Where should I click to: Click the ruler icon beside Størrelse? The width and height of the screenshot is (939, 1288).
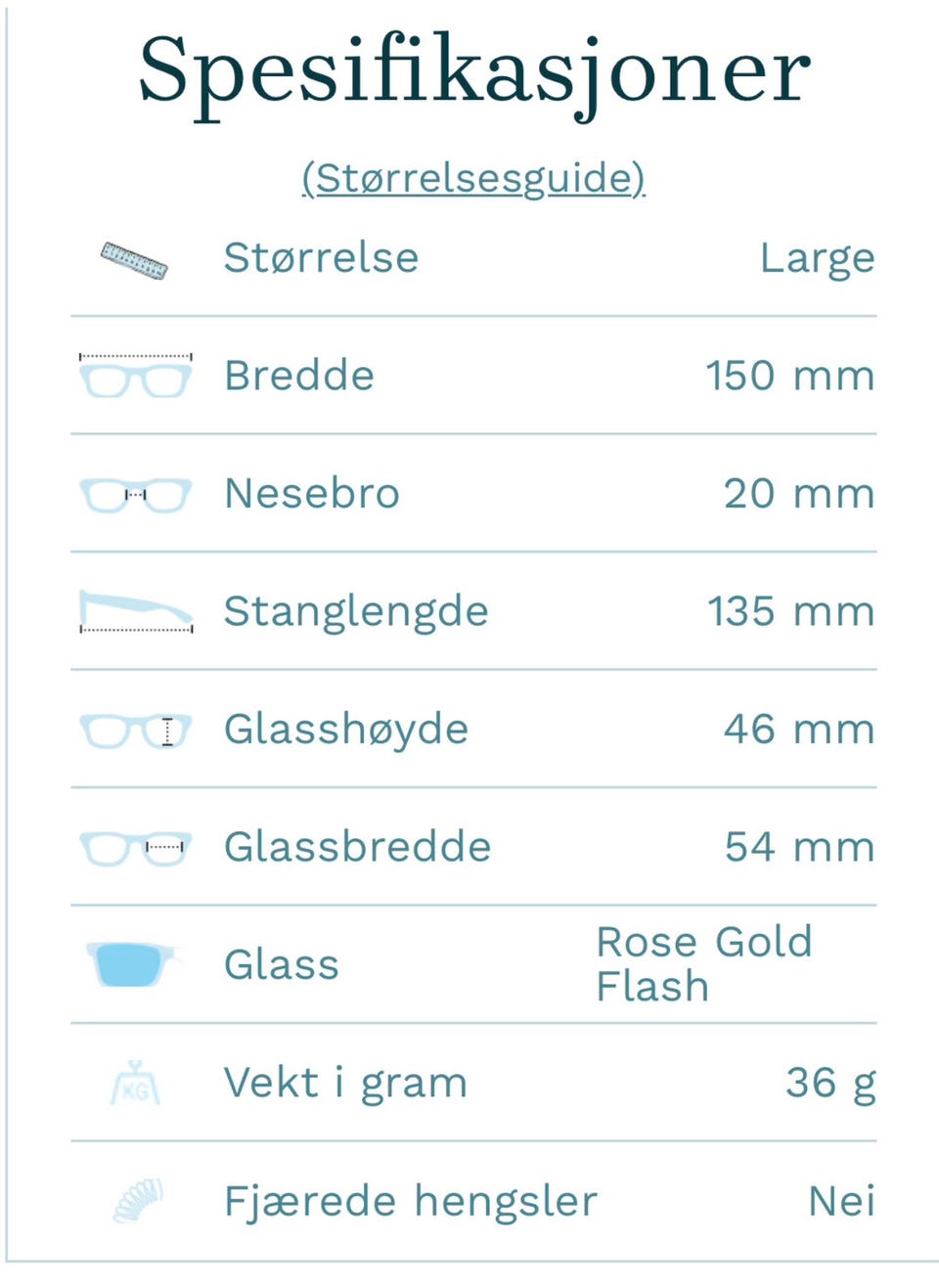click(x=134, y=260)
